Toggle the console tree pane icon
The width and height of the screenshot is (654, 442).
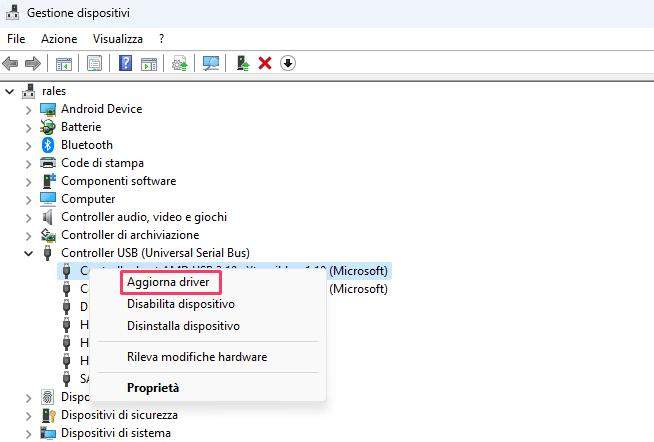click(64, 63)
